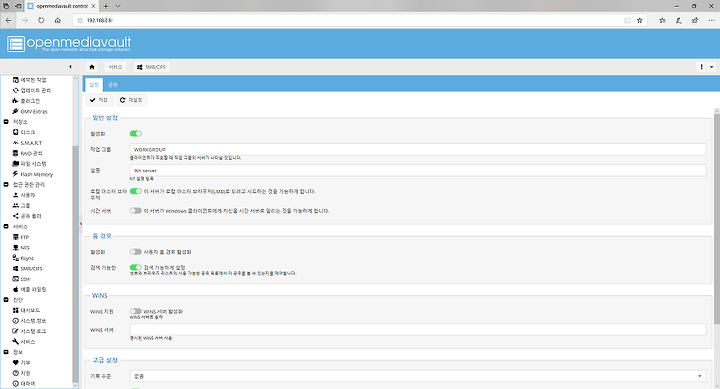Open the dashboard grid-icon sidebar entry
720x389 pixels.
tap(26, 310)
